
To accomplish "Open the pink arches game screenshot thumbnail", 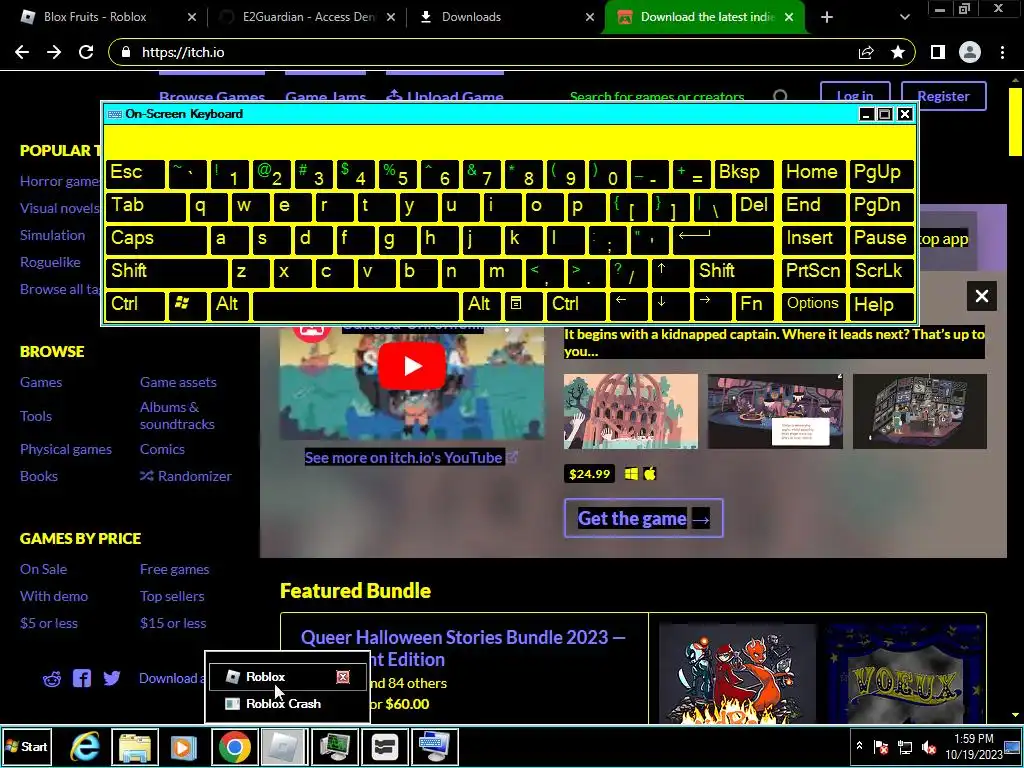I will tap(631, 411).
